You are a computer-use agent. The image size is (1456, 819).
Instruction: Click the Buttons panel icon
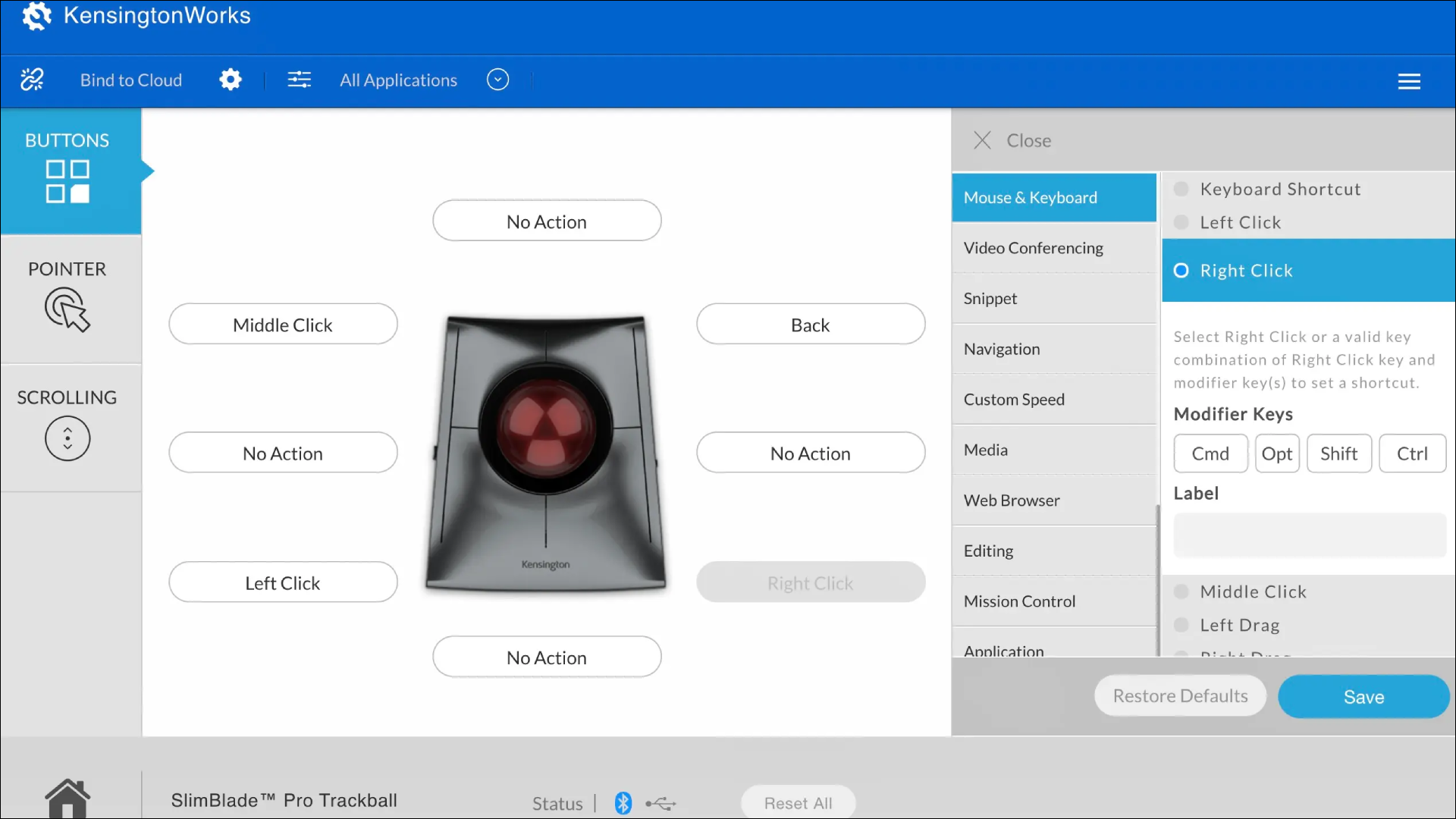pyautogui.click(x=66, y=180)
